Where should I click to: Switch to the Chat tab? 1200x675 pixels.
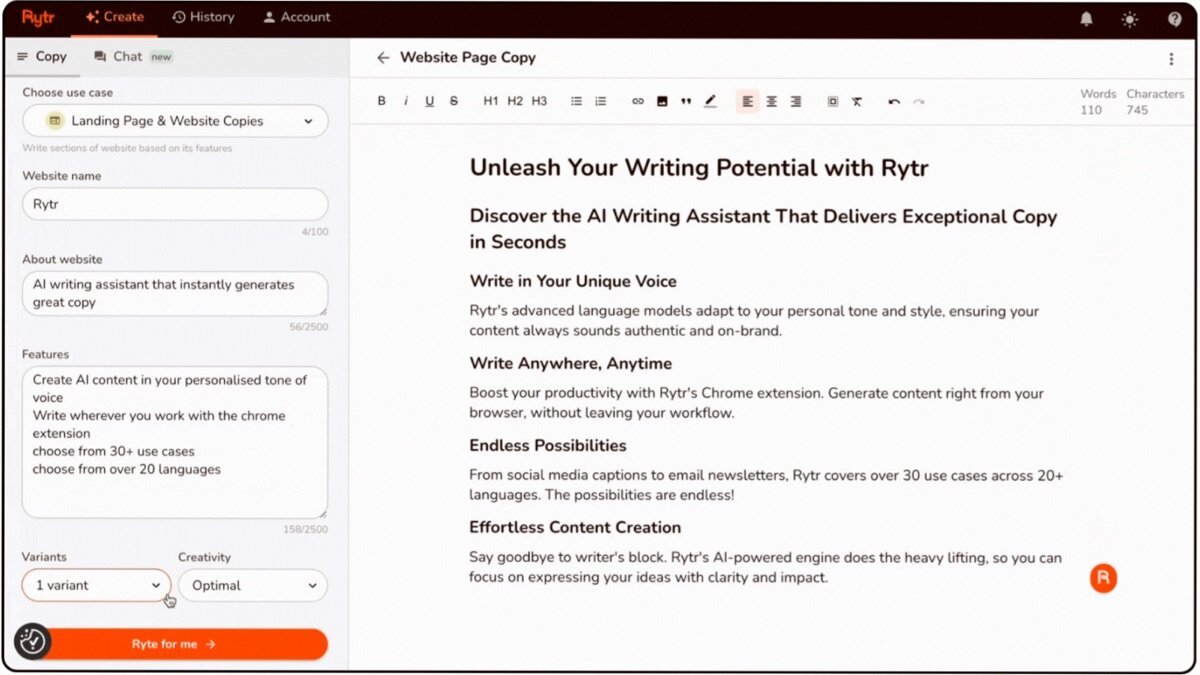point(133,56)
